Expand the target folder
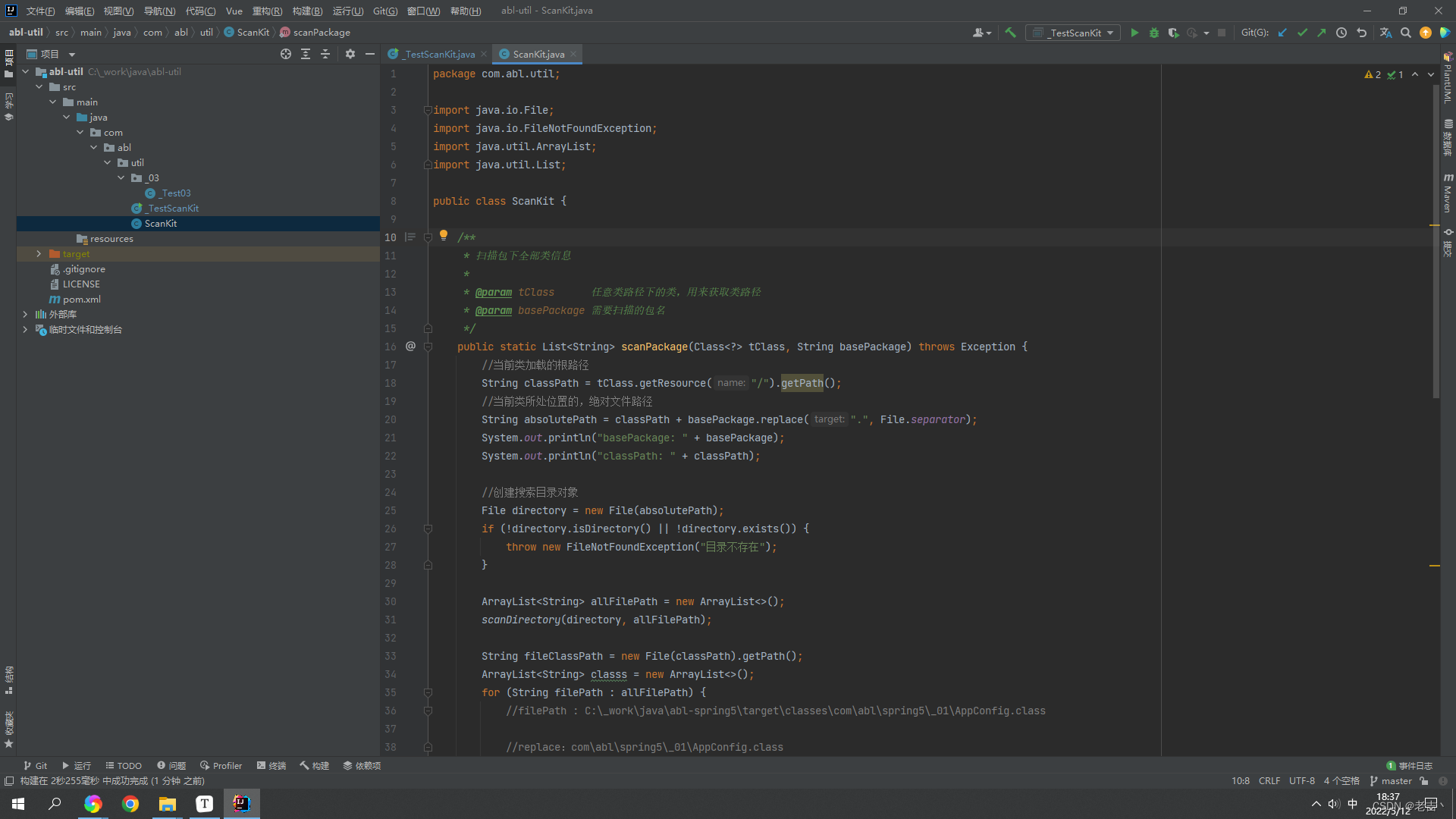This screenshot has width=1456, height=819. click(x=39, y=254)
